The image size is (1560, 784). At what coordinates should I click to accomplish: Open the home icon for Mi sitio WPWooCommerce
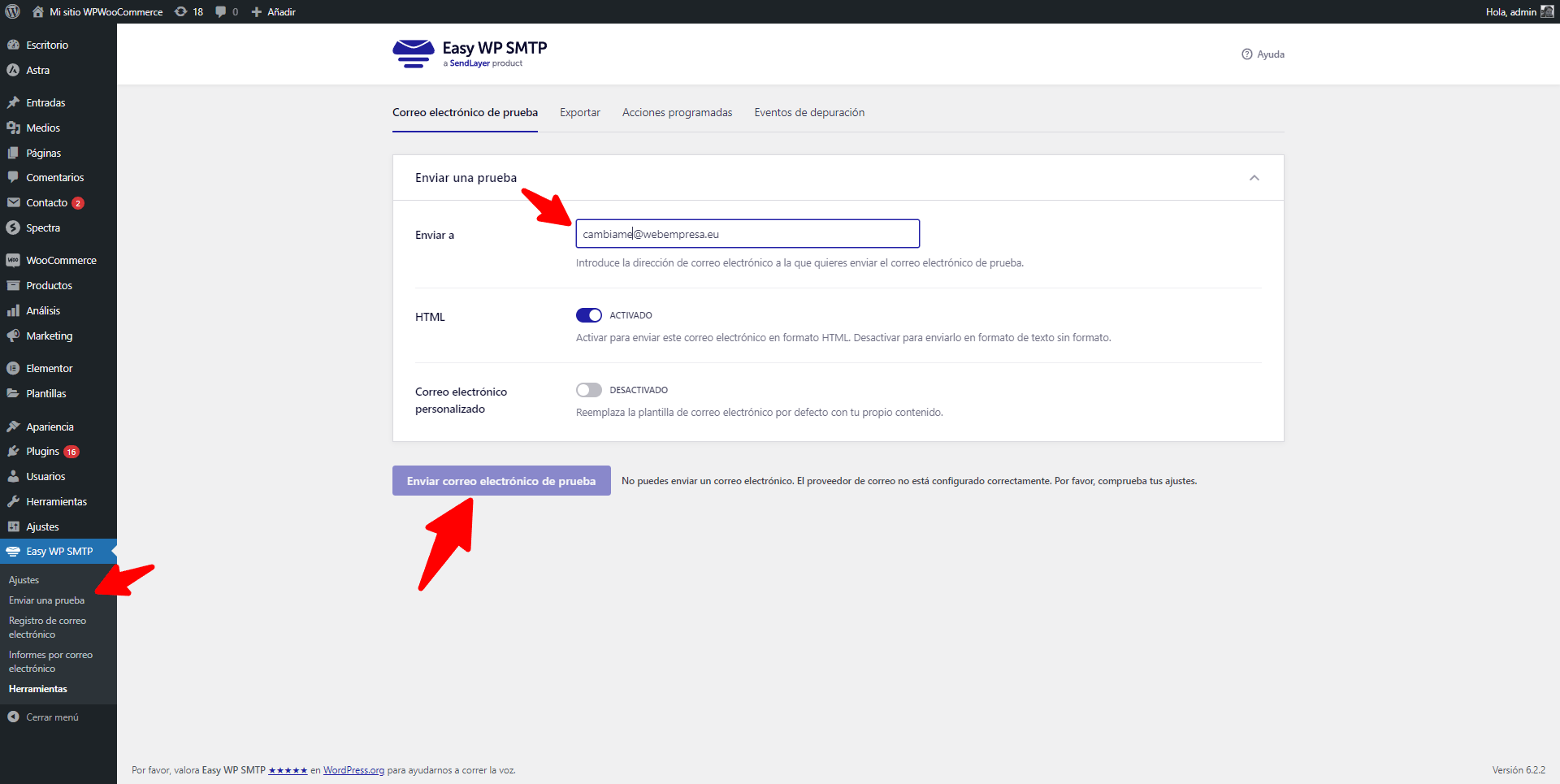point(38,11)
